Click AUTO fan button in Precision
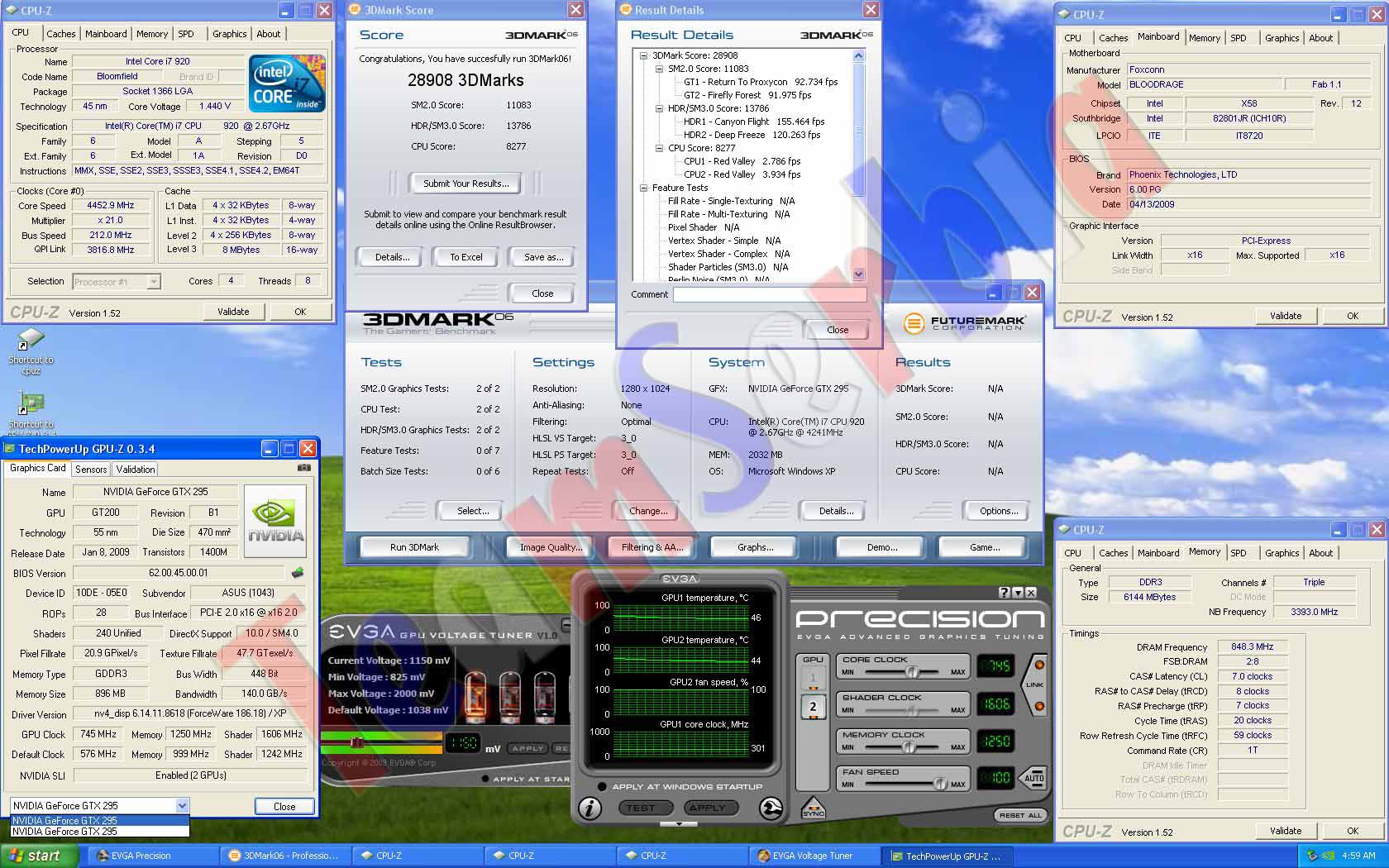The height and width of the screenshot is (868, 1389). coord(1033,778)
